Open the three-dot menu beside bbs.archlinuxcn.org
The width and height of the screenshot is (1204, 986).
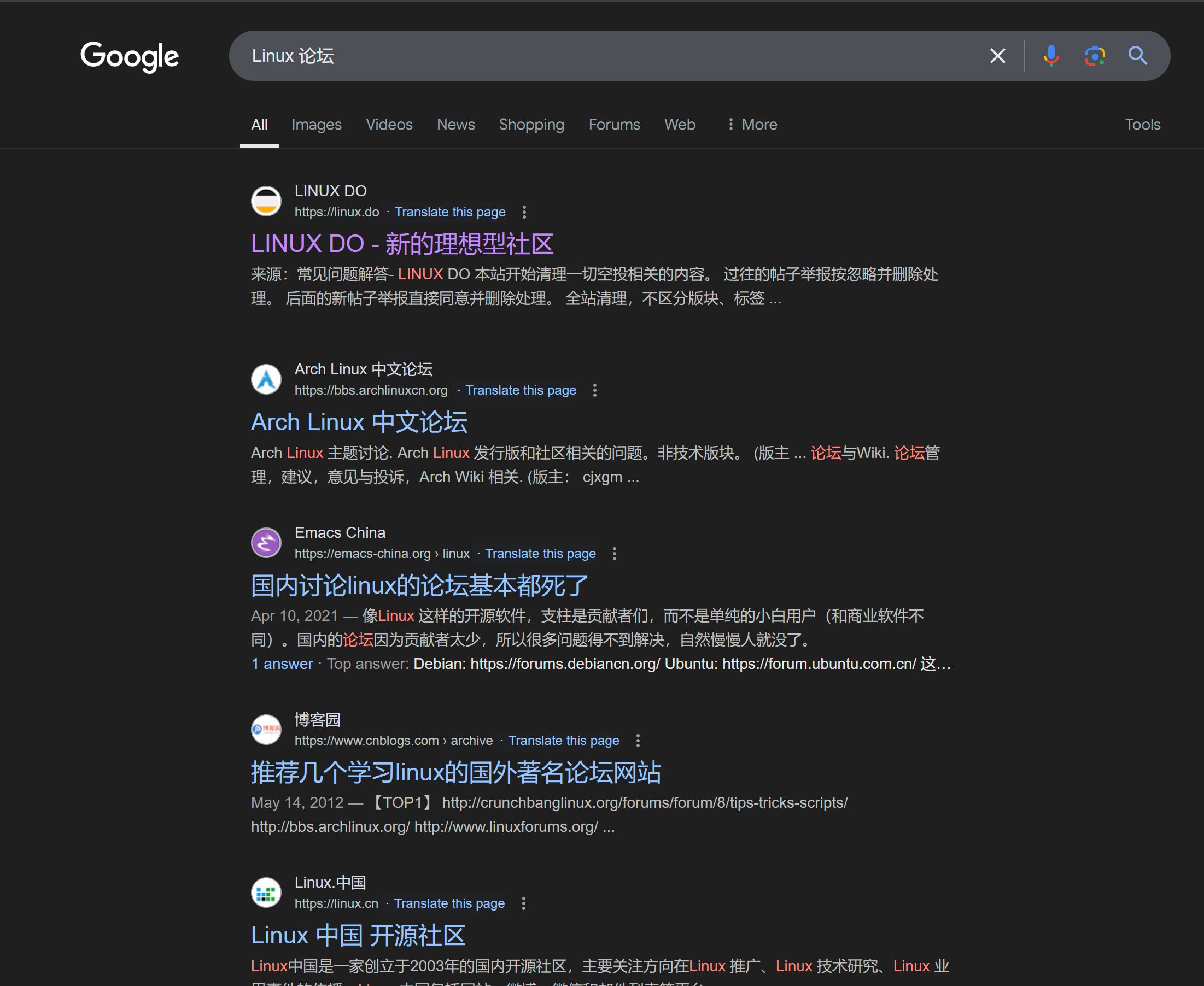[x=594, y=391]
